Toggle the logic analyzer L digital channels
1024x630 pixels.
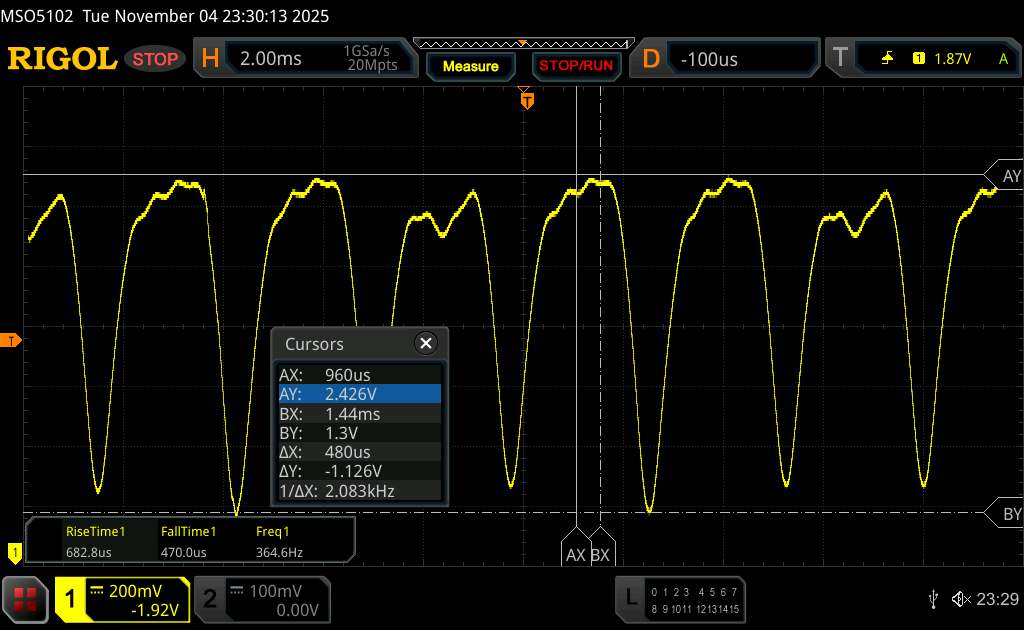682,599
